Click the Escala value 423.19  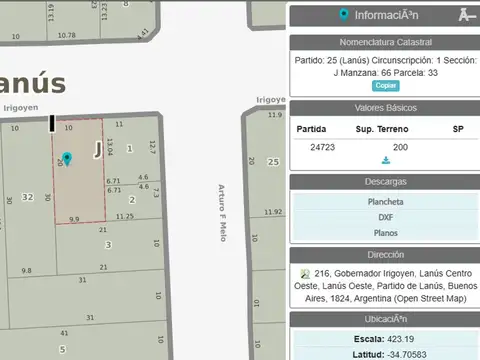coord(401,339)
